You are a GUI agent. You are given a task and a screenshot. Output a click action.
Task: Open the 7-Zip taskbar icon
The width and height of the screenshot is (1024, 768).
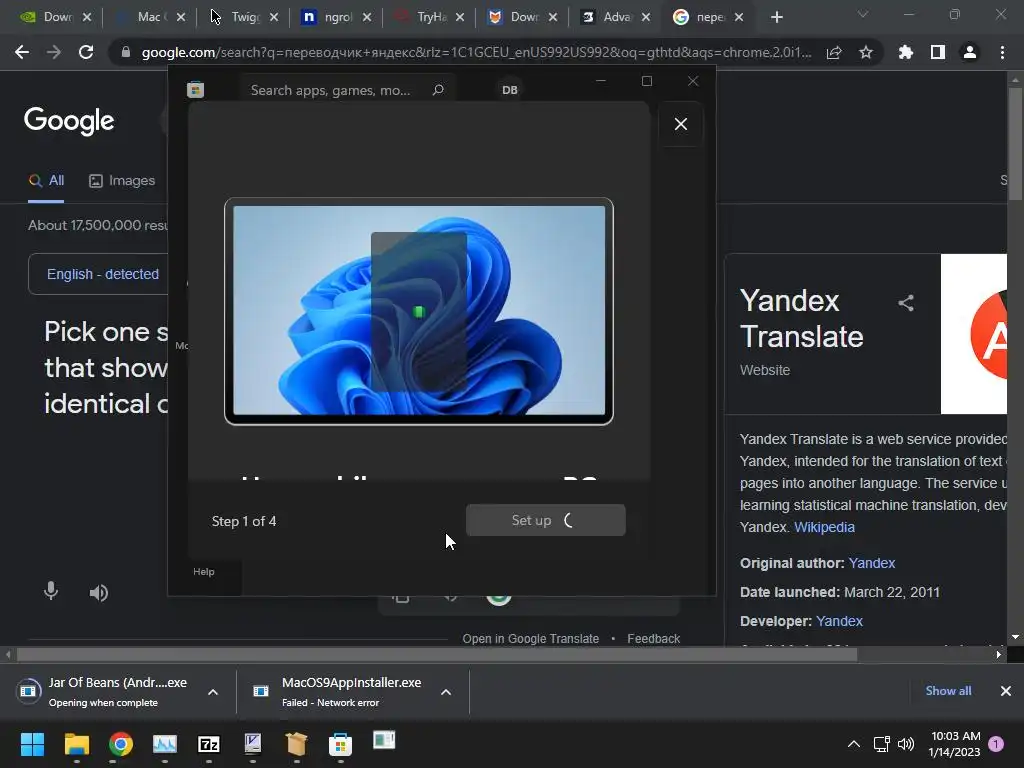208,744
